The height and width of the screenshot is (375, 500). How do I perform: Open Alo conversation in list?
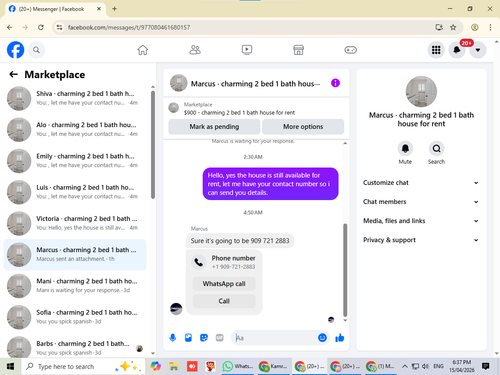(x=75, y=129)
